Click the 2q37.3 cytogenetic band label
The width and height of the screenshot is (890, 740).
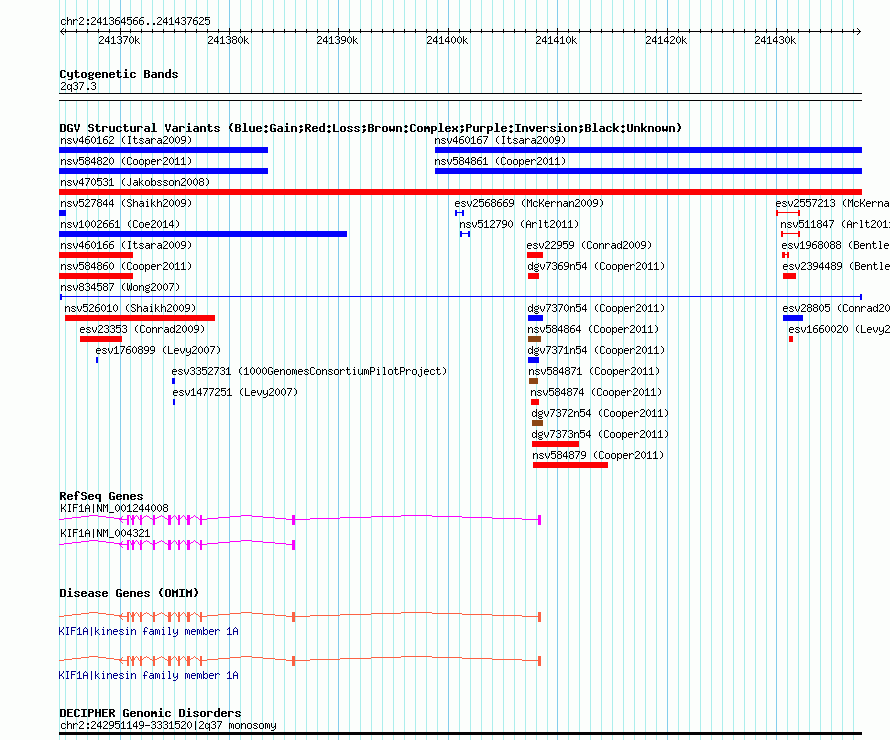point(78,87)
